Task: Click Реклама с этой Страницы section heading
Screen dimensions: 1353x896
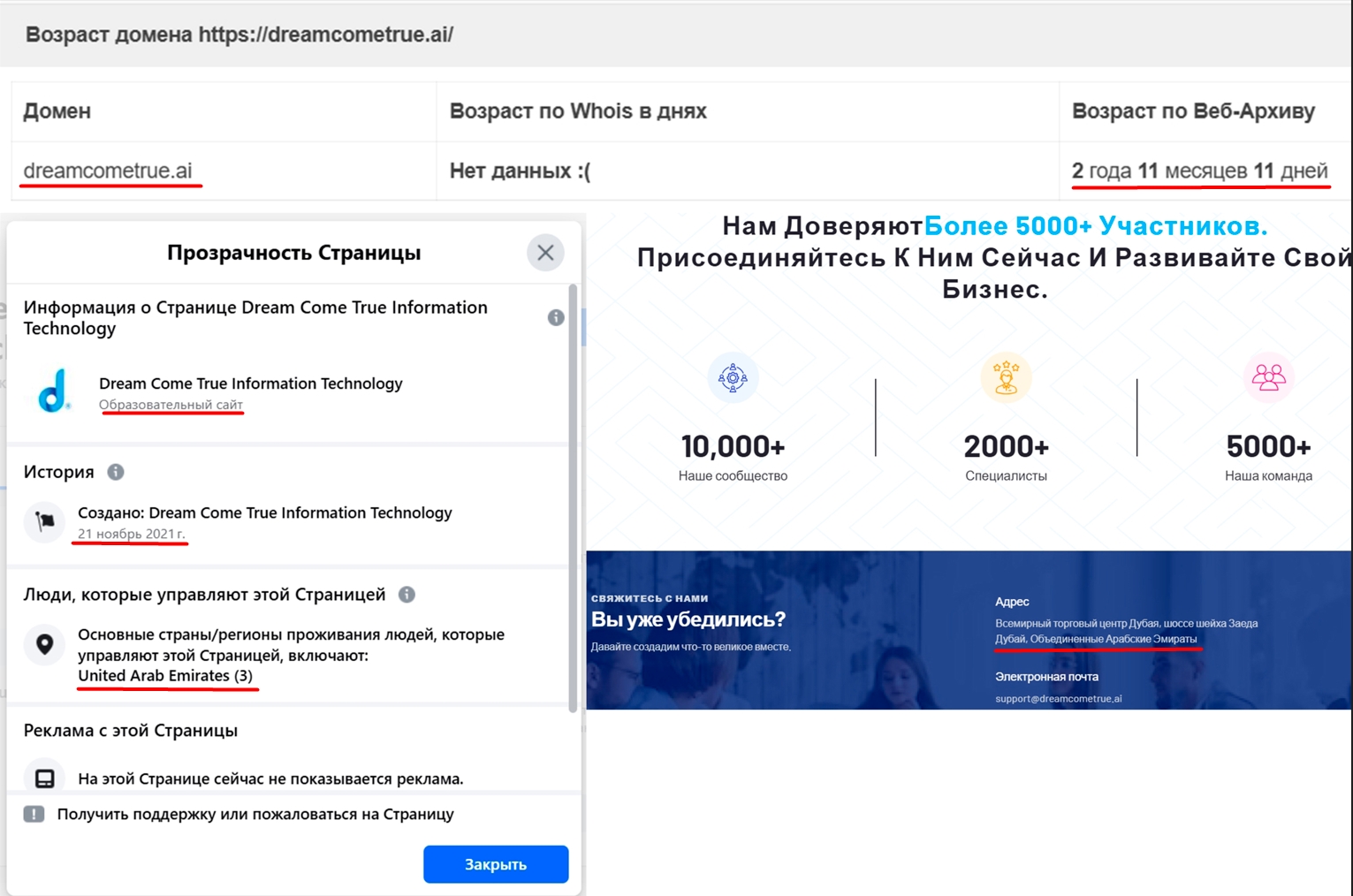Action: [x=131, y=731]
